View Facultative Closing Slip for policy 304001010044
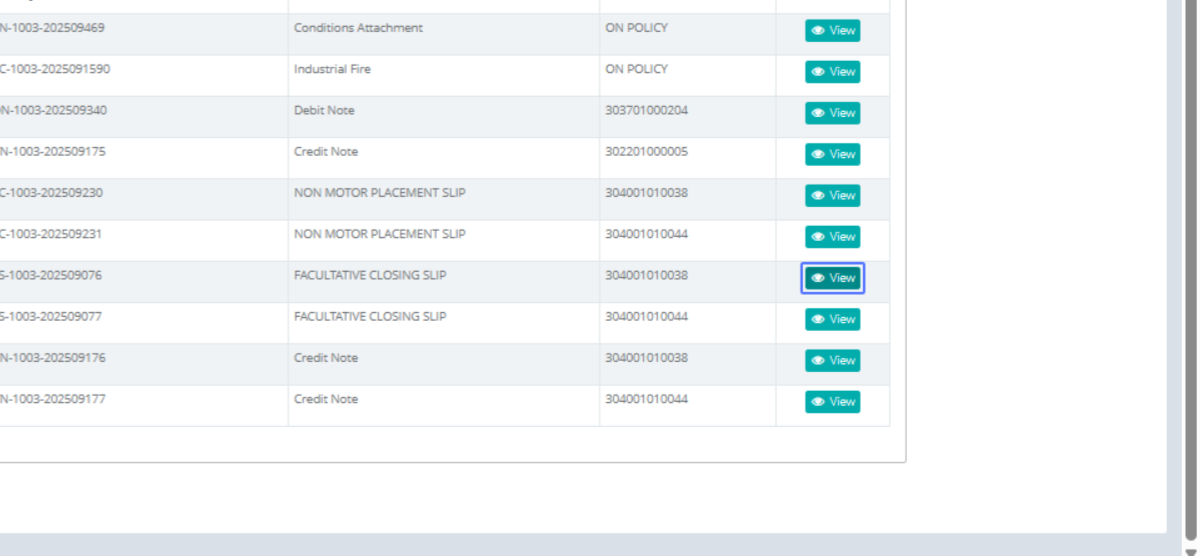Screen dimensions: 1200x556 832,319
